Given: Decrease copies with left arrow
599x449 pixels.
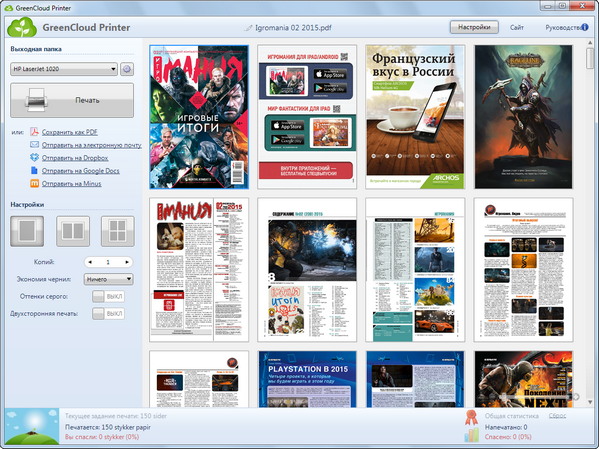Looking at the screenshot, I should pyautogui.click(x=90, y=262).
